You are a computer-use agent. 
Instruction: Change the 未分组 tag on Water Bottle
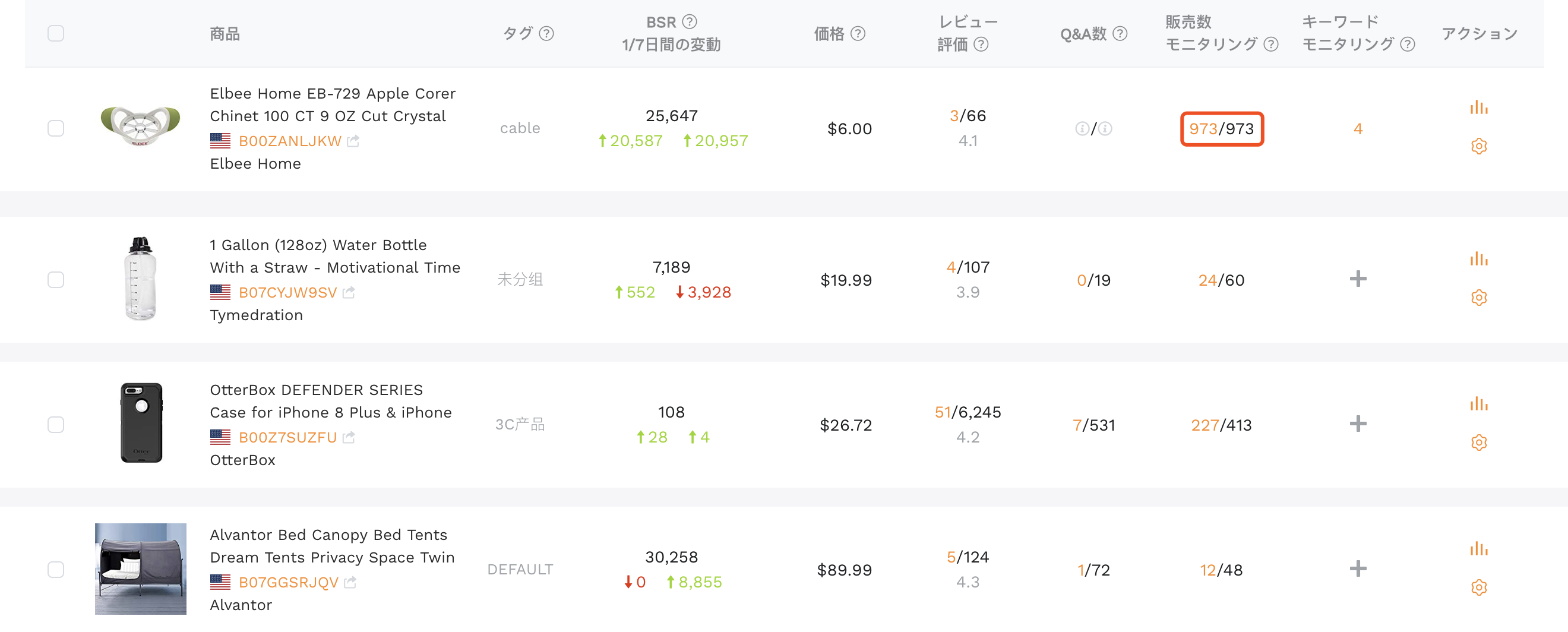point(519,279)
